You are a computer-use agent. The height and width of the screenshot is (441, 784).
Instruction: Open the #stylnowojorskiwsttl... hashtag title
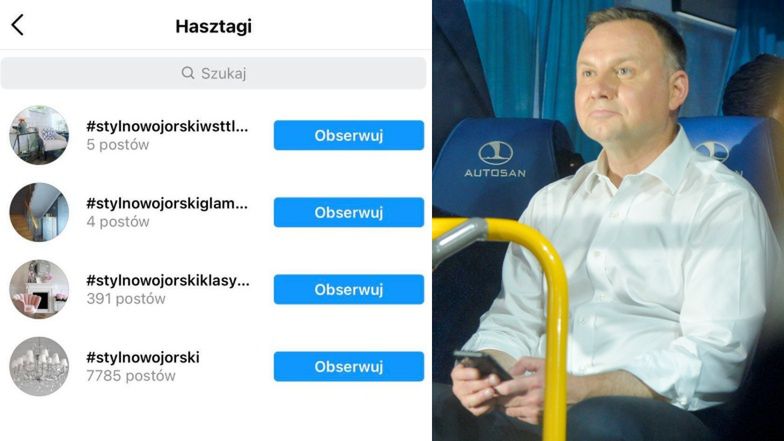tap(167, 127)
